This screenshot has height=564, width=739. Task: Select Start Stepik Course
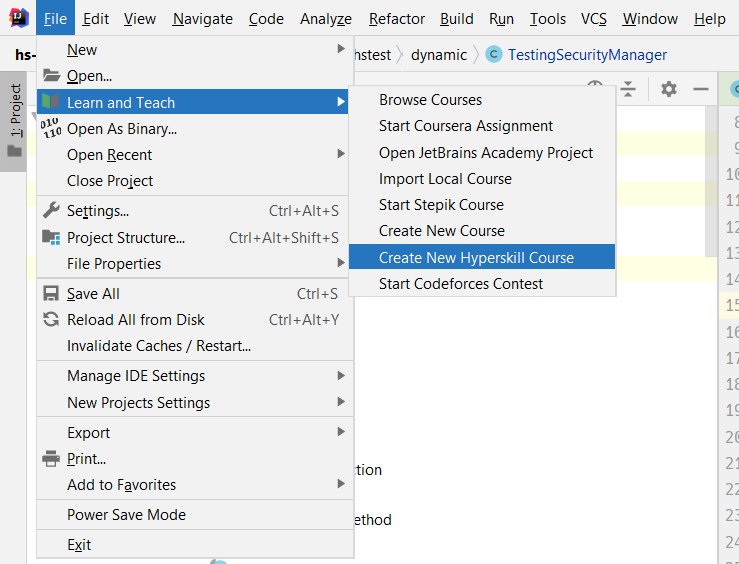482,204
